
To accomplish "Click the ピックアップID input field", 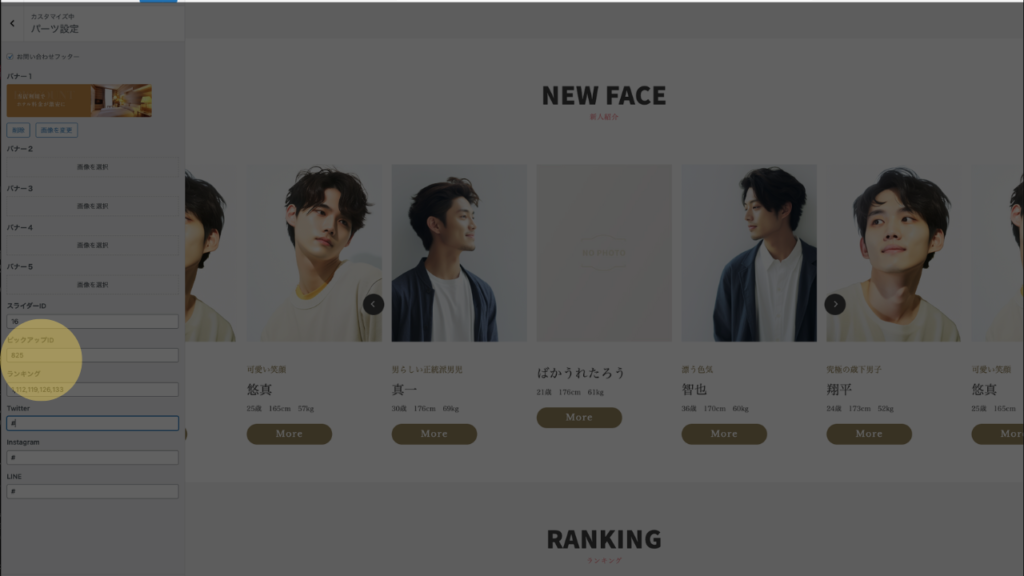I will click(92, 355).
